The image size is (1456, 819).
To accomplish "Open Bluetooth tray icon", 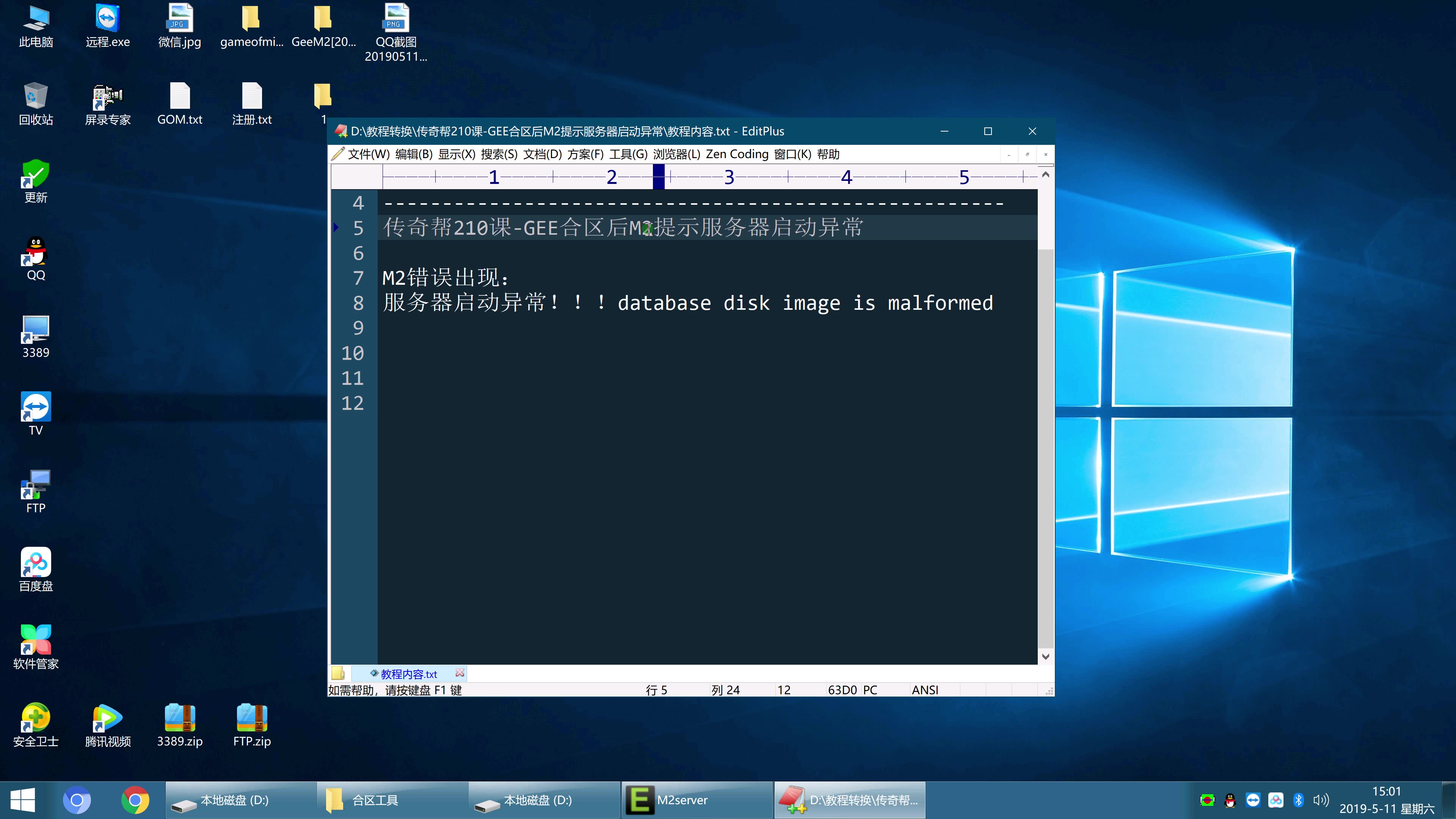I will pos(1298,800).
